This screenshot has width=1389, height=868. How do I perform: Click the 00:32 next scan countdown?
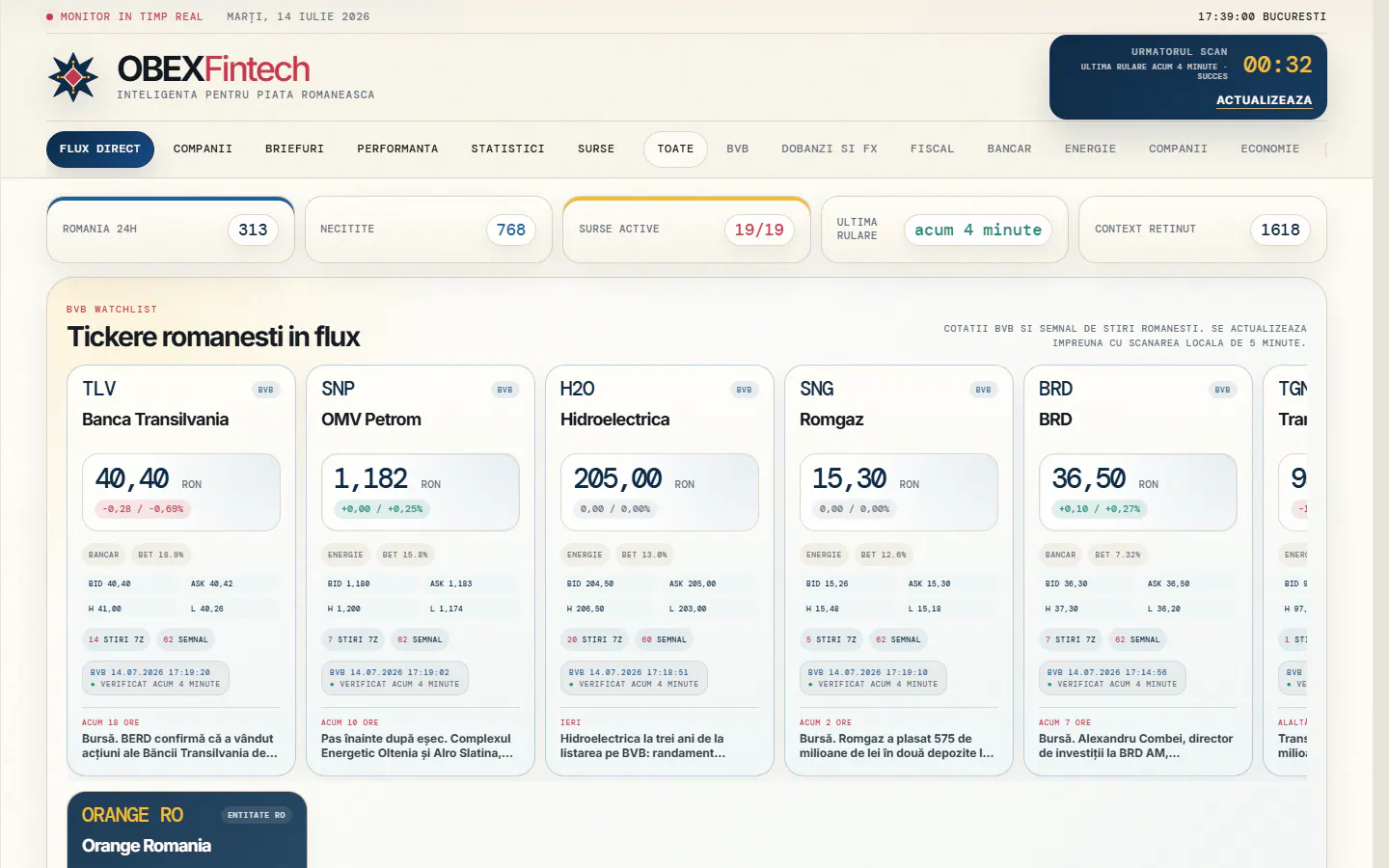tap(1277, 65)
